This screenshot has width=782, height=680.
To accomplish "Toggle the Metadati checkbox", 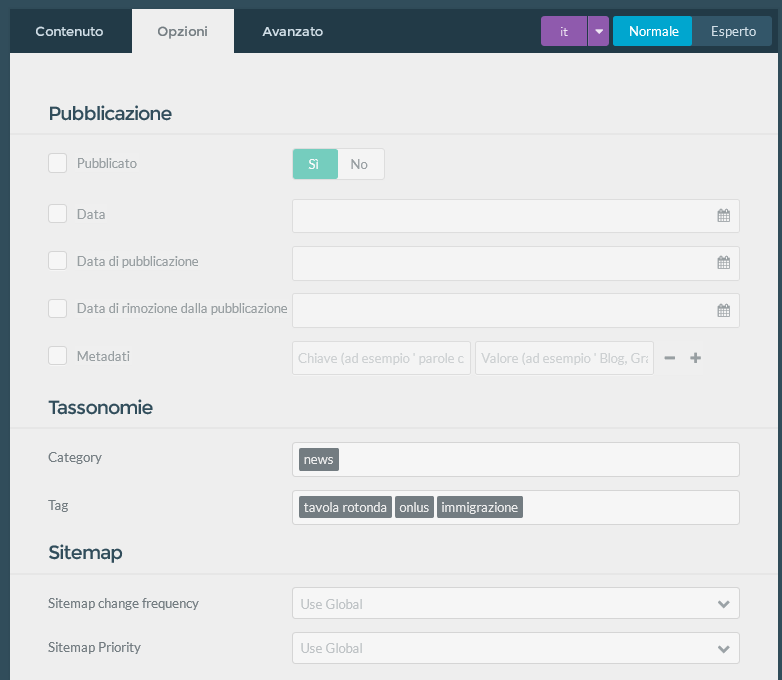I will (57, 356).
